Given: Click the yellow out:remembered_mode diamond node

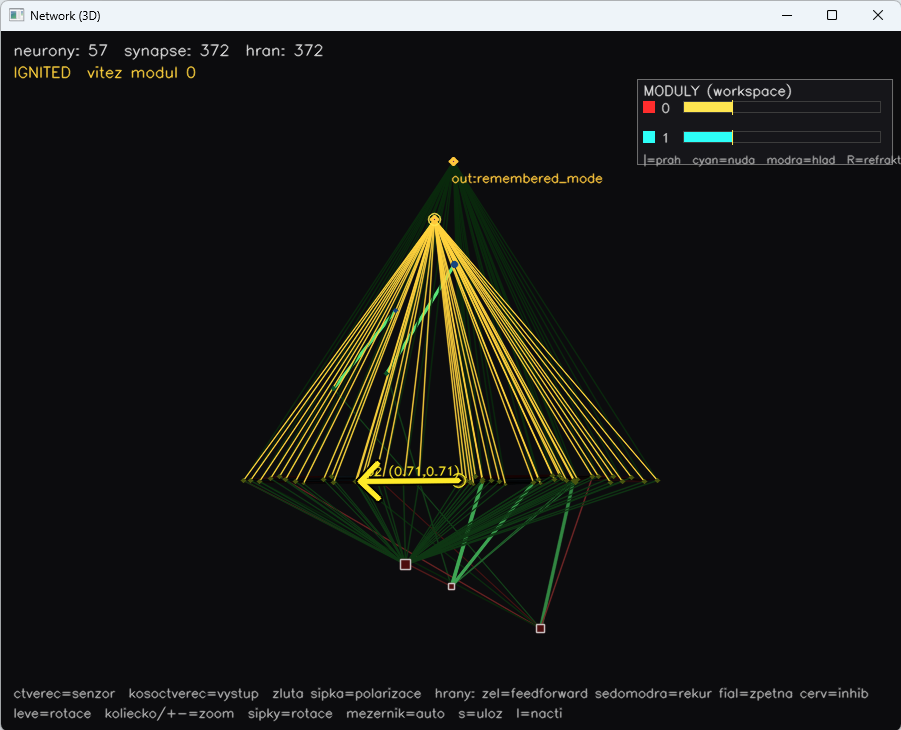Looking at the screenshot, I should pyautogui.click(x=453, y=162).
